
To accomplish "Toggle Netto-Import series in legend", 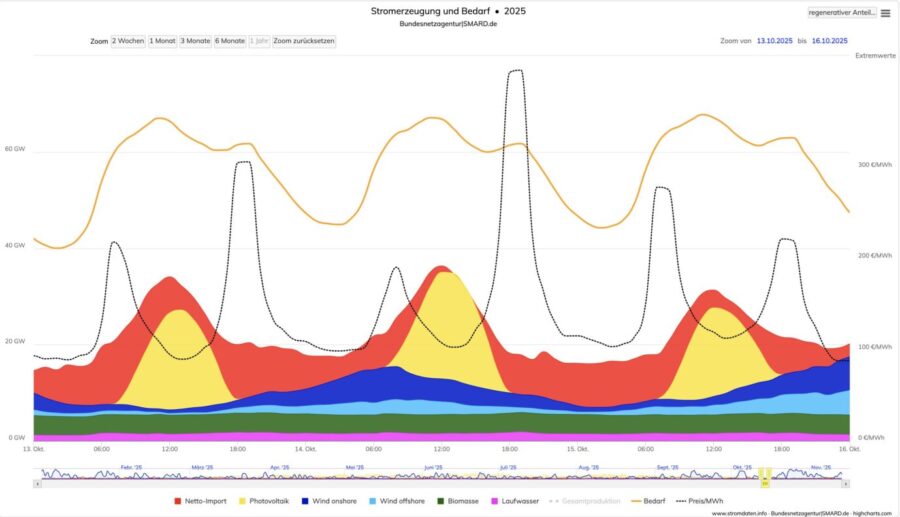I will [201, 501].
